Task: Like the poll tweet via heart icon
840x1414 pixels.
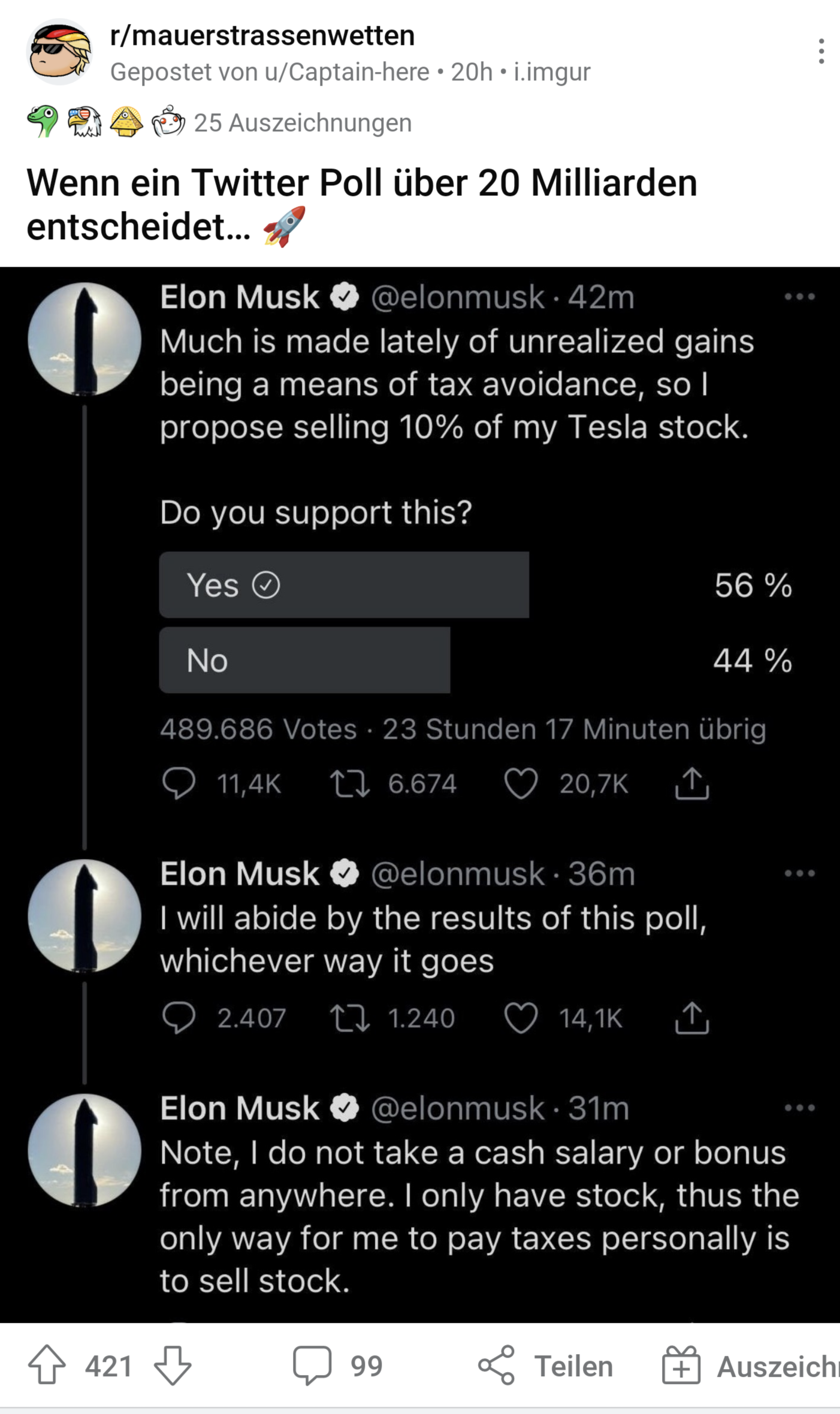Action: [521, 783]
